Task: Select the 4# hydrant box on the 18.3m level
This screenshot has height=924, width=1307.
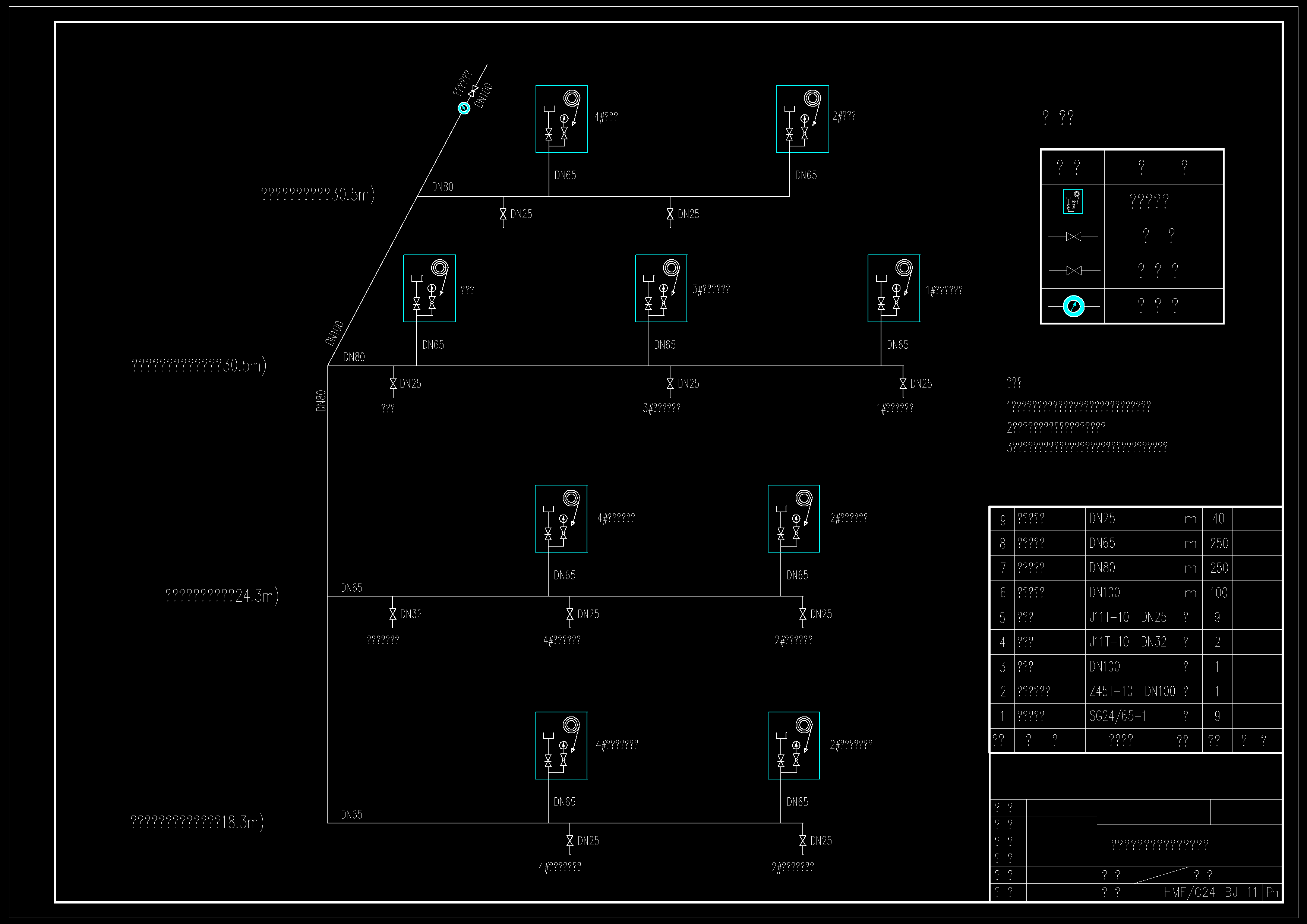Action: coord(561,745)
